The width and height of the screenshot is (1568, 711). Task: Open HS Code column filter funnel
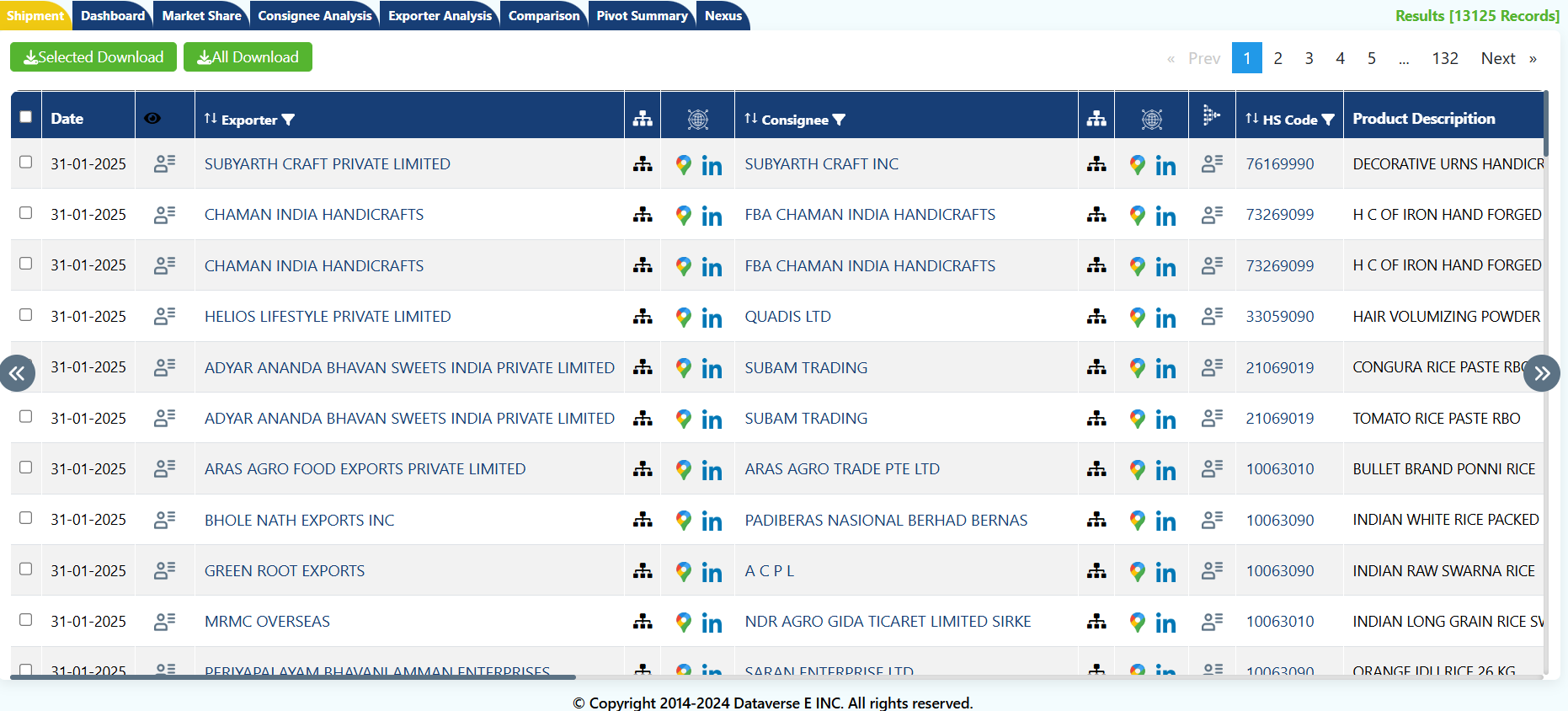click(1328, 120)
